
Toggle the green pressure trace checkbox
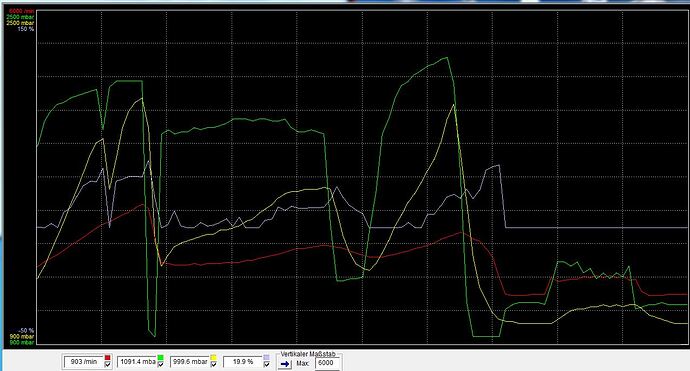click(x=161, y=364)
